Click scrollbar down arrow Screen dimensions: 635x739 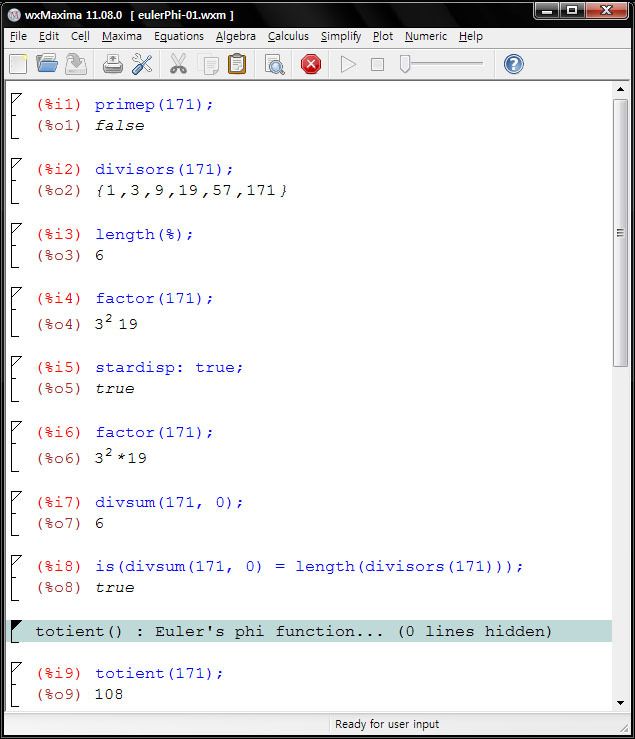coord(620,703)
